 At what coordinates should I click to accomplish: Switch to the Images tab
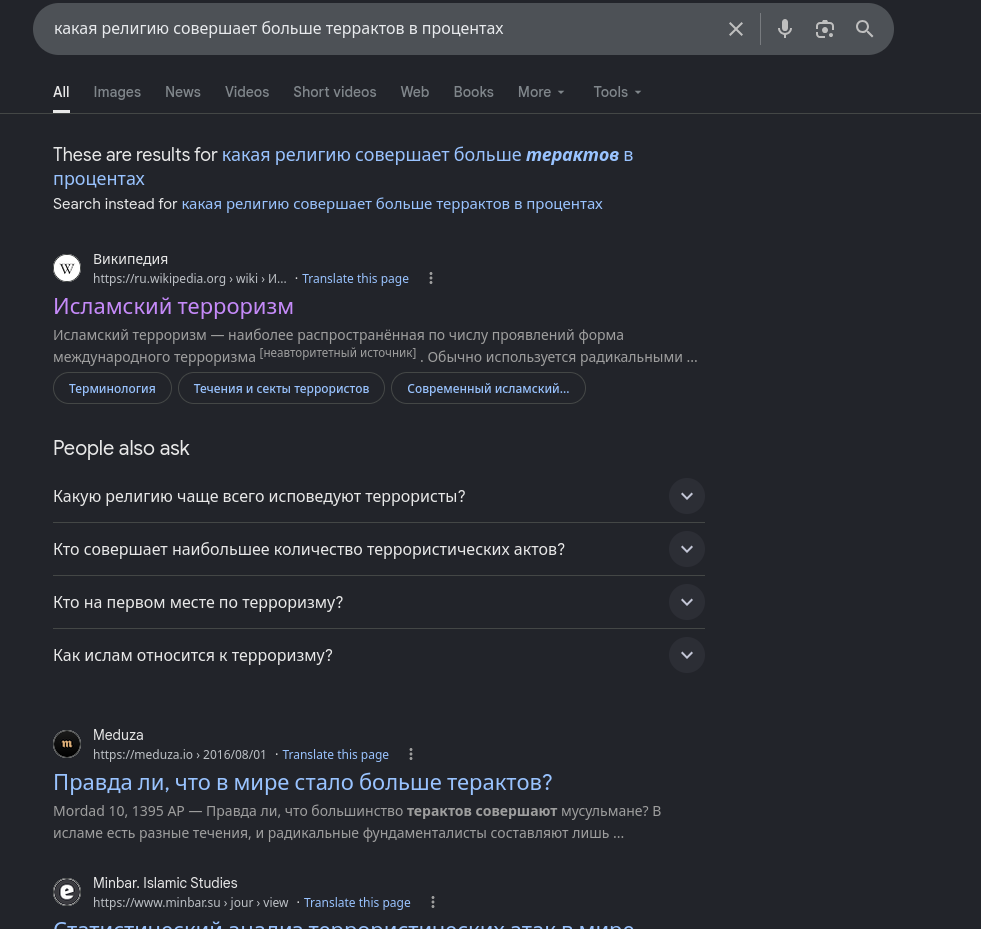tap(117, 92)
